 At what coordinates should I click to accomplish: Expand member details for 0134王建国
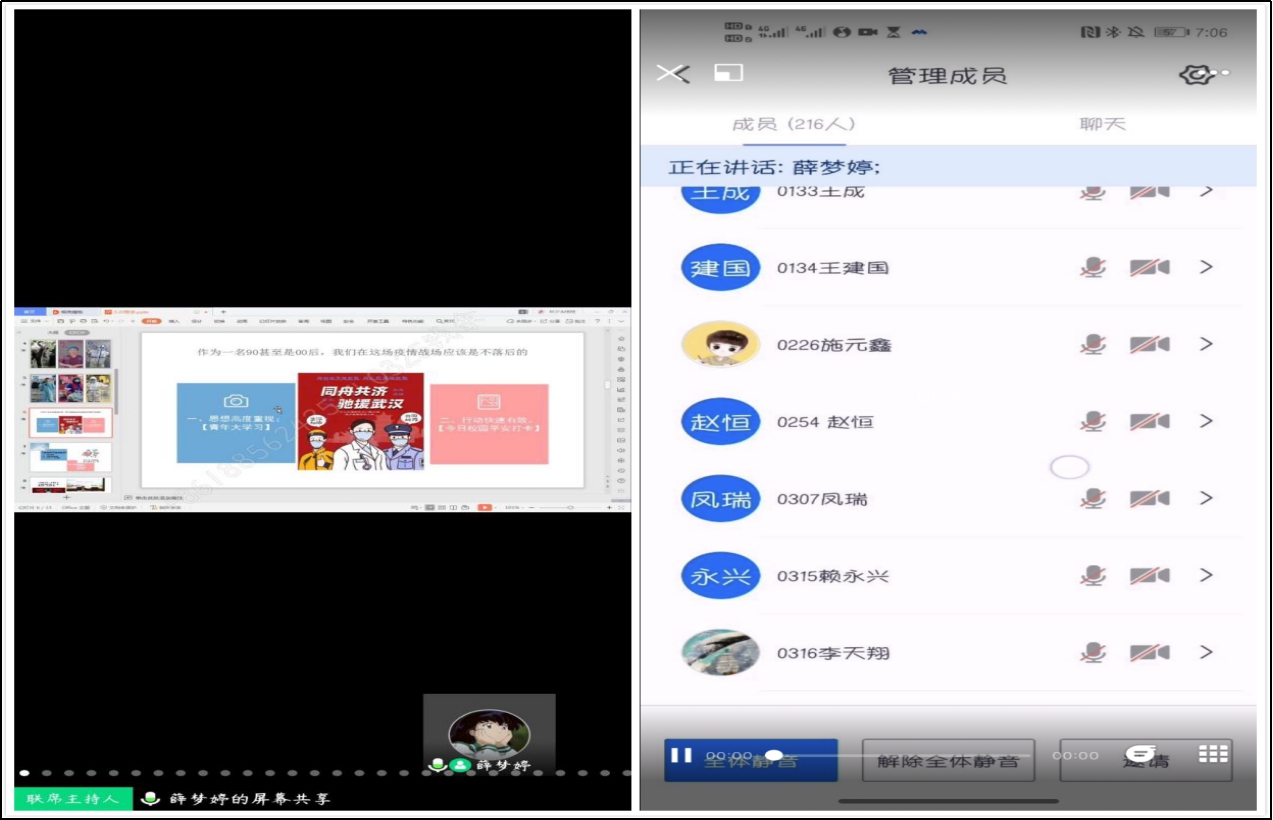(1207, 267)
